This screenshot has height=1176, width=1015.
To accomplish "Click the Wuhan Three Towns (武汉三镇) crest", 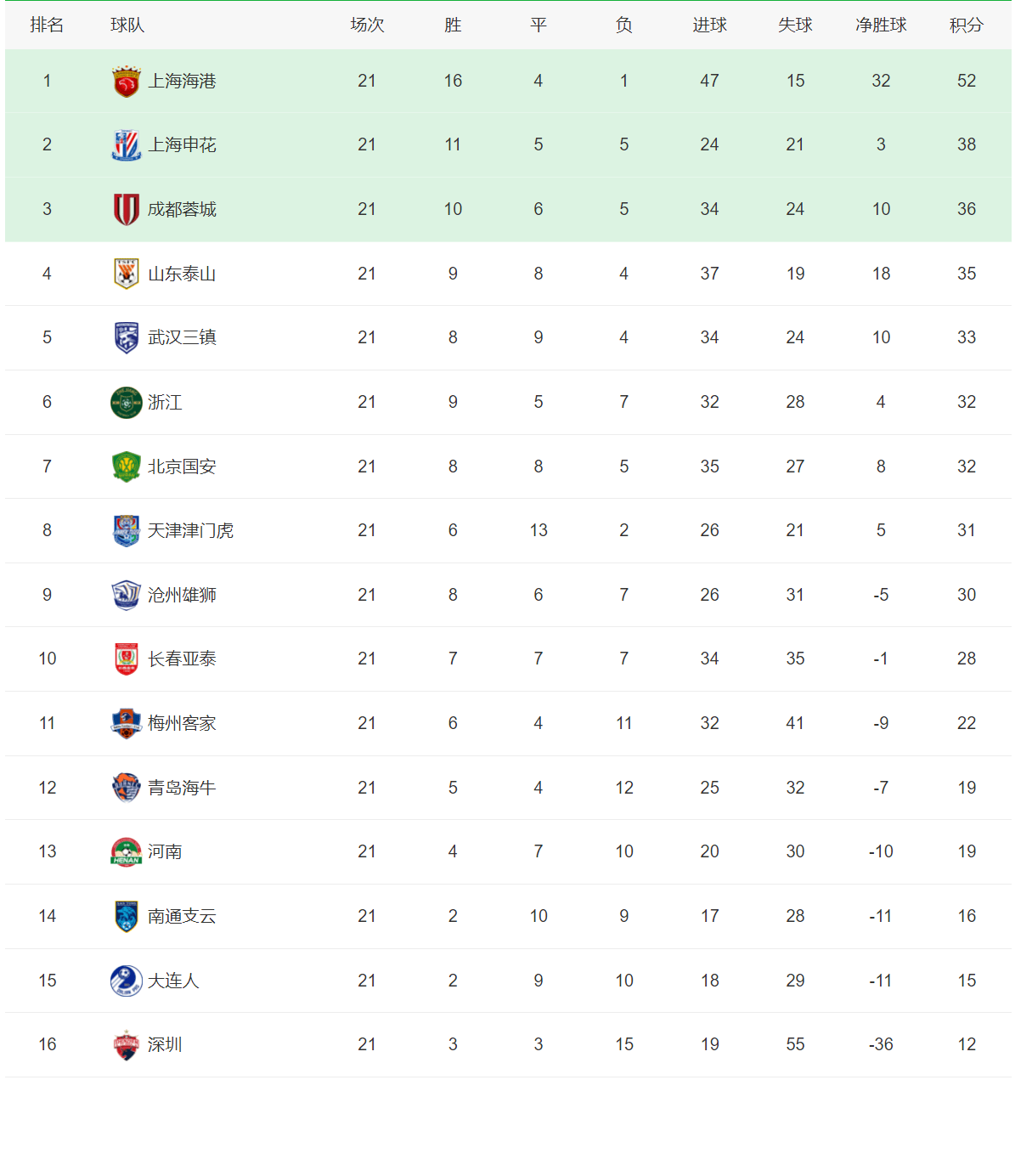I will [x=127, y=337].
